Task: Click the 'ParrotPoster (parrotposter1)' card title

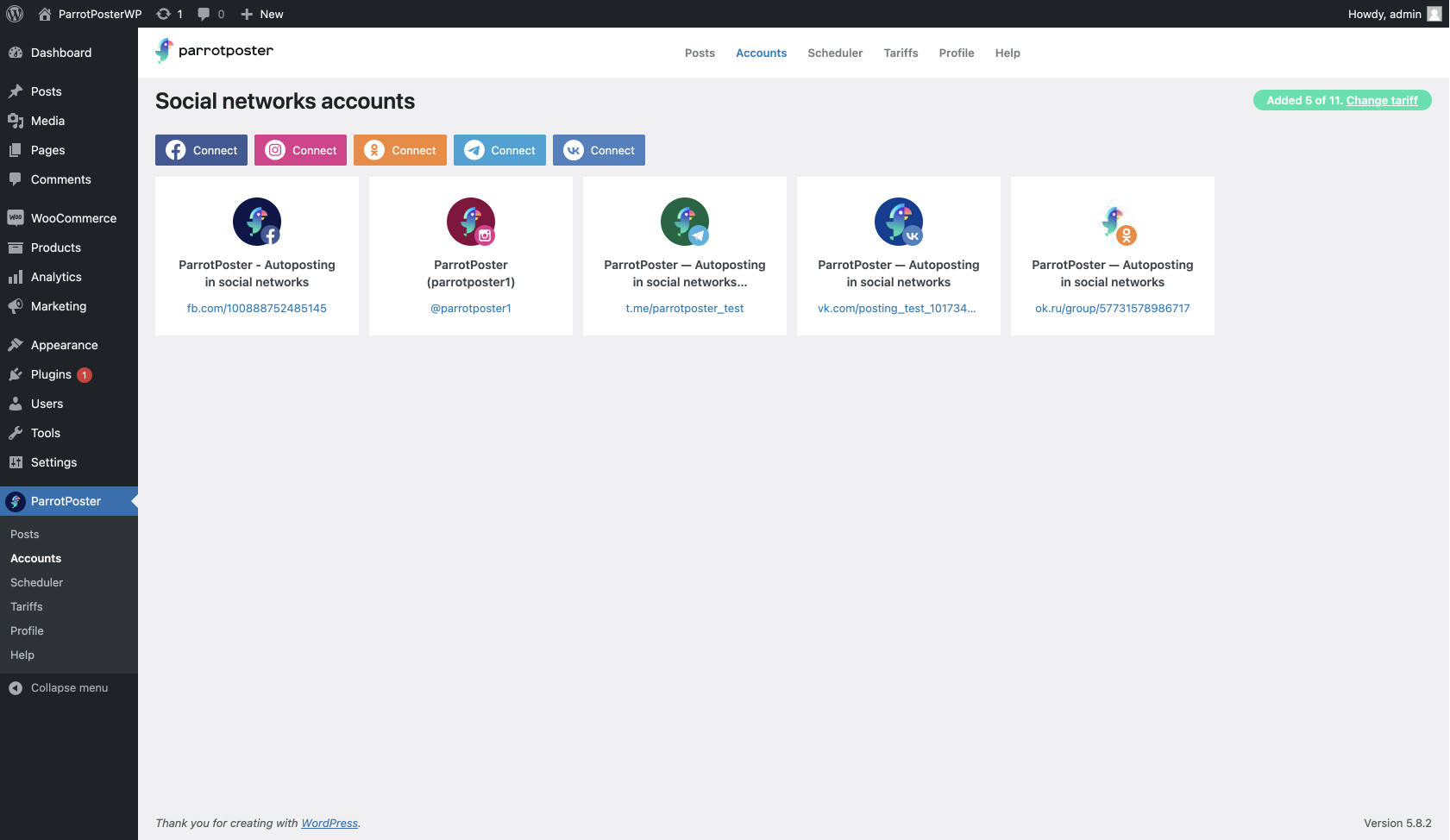Action: [471, 273]
